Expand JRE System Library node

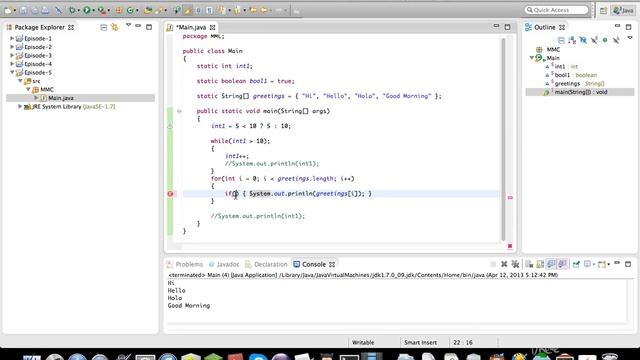click(20, 107)
